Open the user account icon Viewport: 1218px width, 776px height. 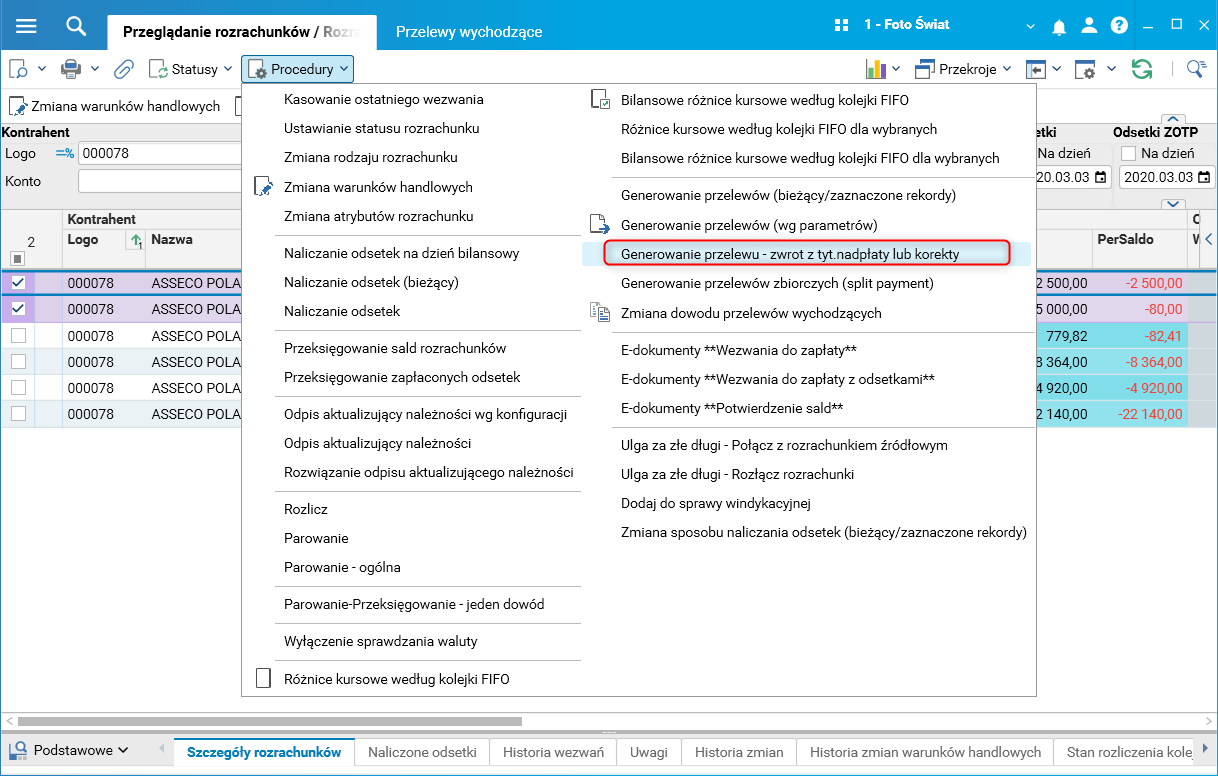[1090, 26]
